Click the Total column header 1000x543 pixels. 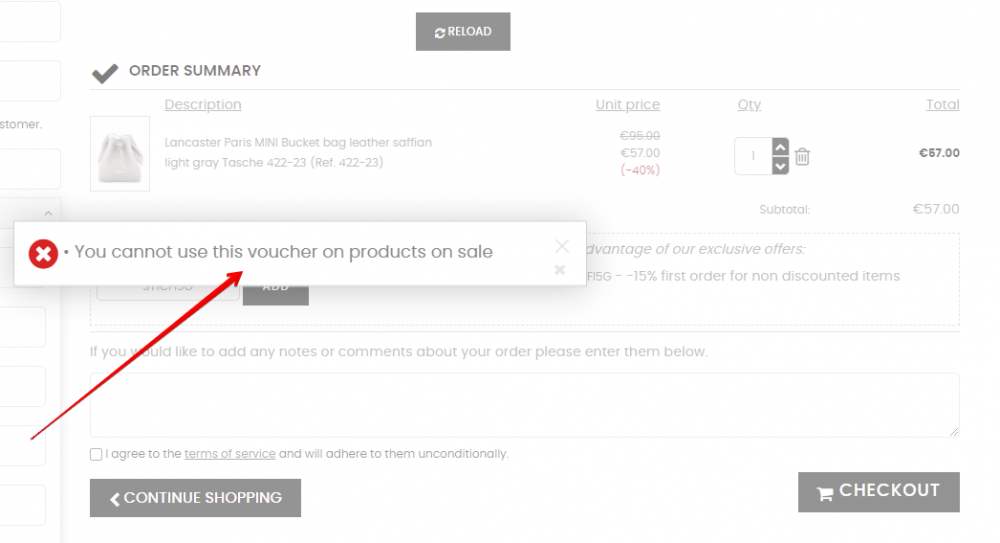[x=942, y=105]
